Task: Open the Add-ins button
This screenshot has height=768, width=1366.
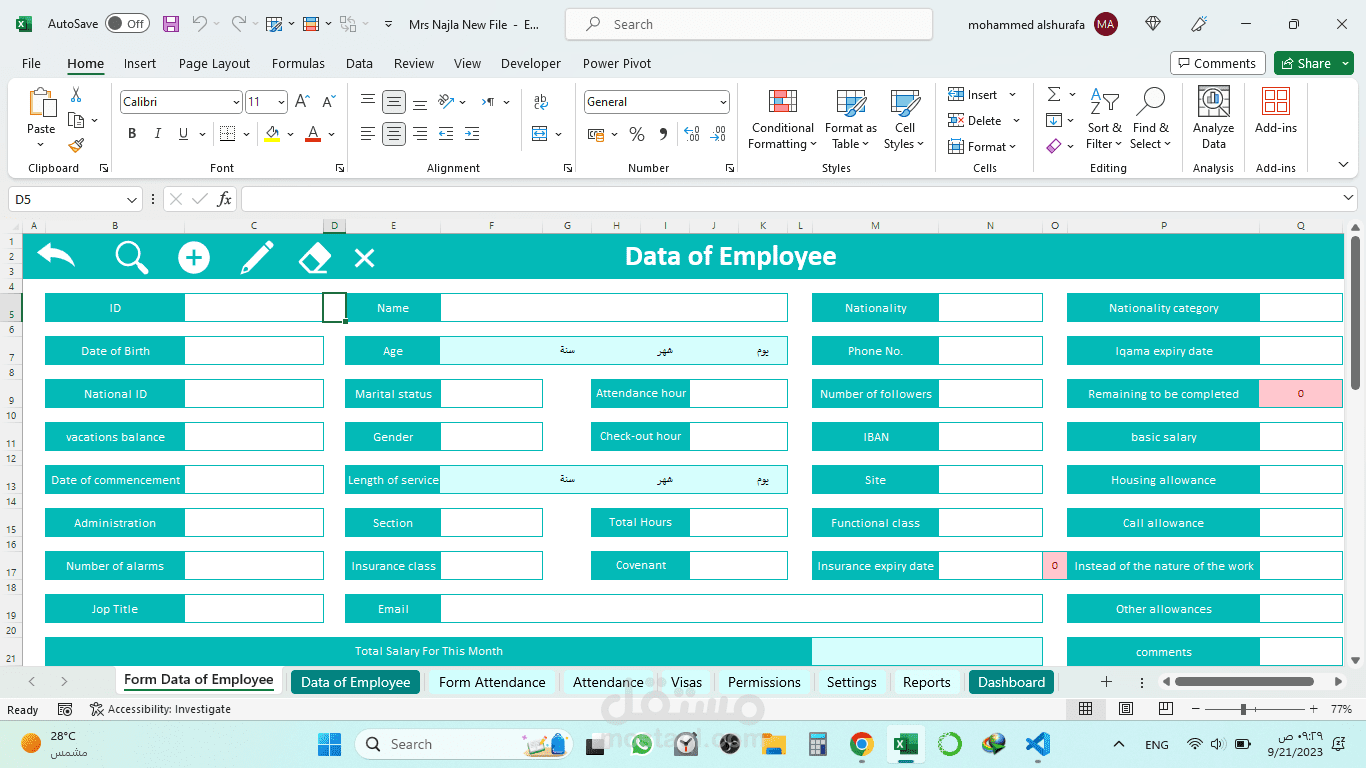Action: [1276, 112]
